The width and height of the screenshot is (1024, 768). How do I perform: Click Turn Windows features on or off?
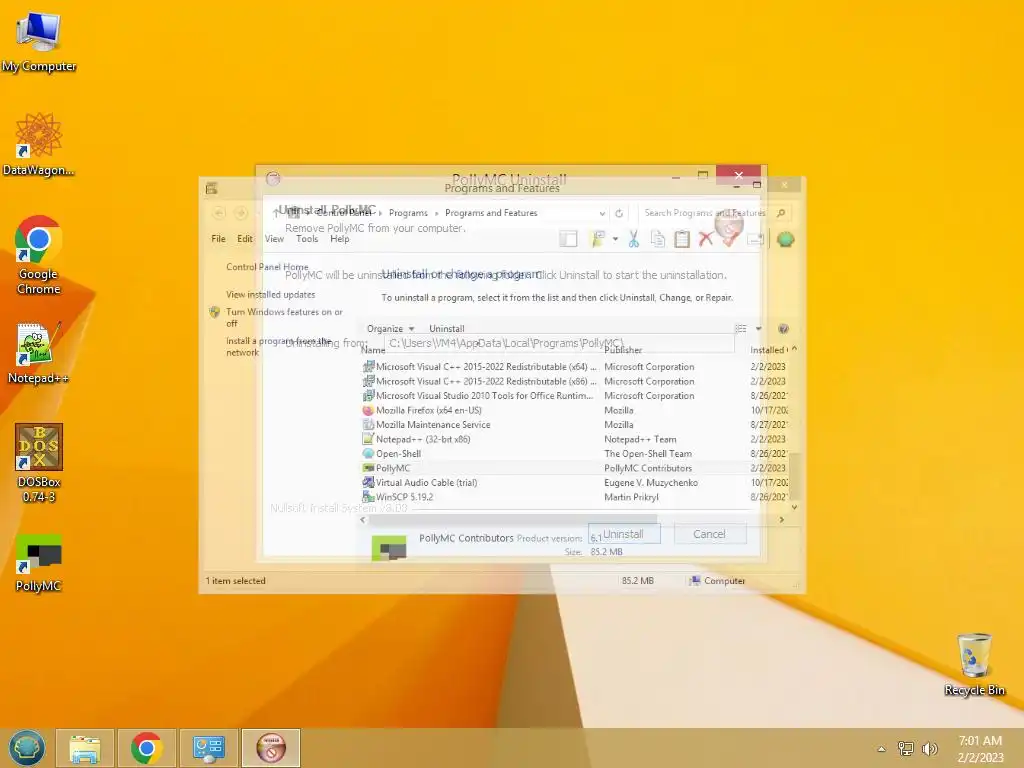284,317
